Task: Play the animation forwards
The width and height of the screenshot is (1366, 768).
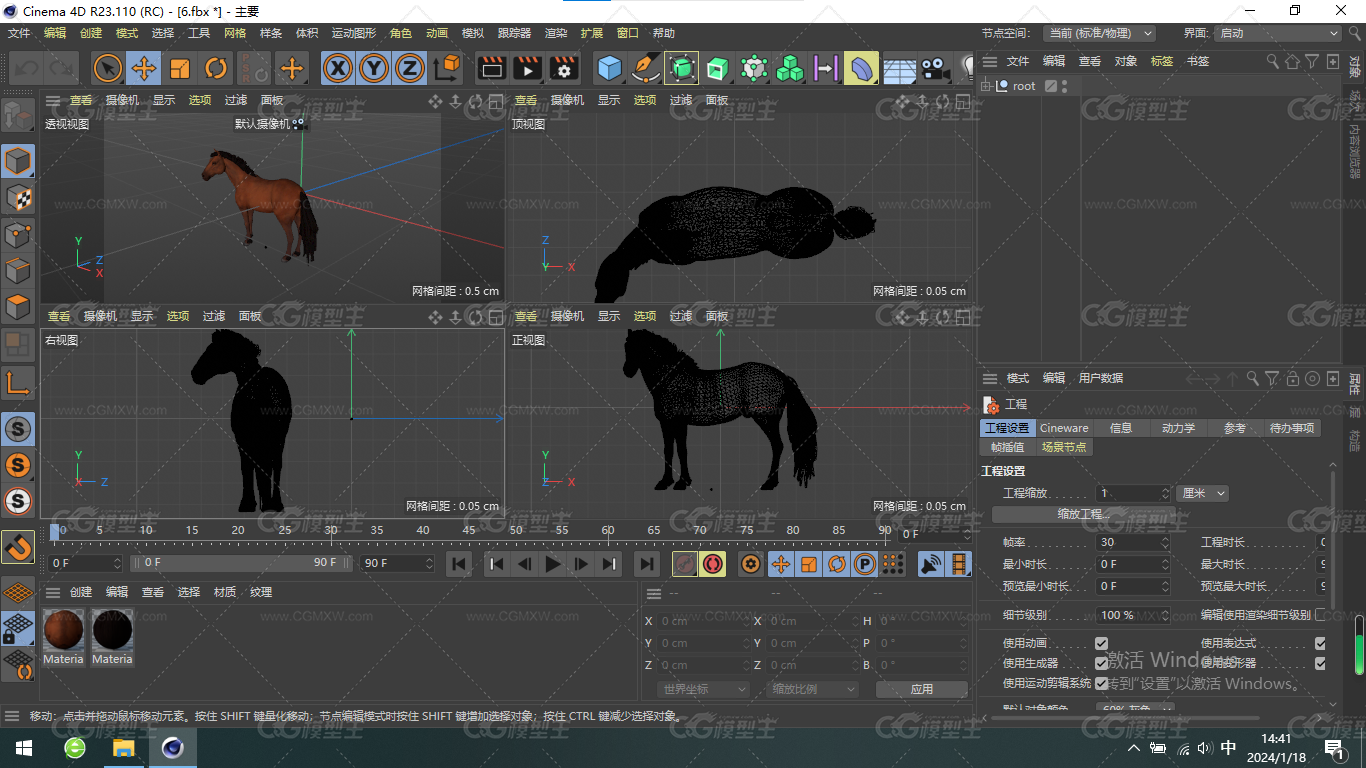Action: (x=552, y=564)
